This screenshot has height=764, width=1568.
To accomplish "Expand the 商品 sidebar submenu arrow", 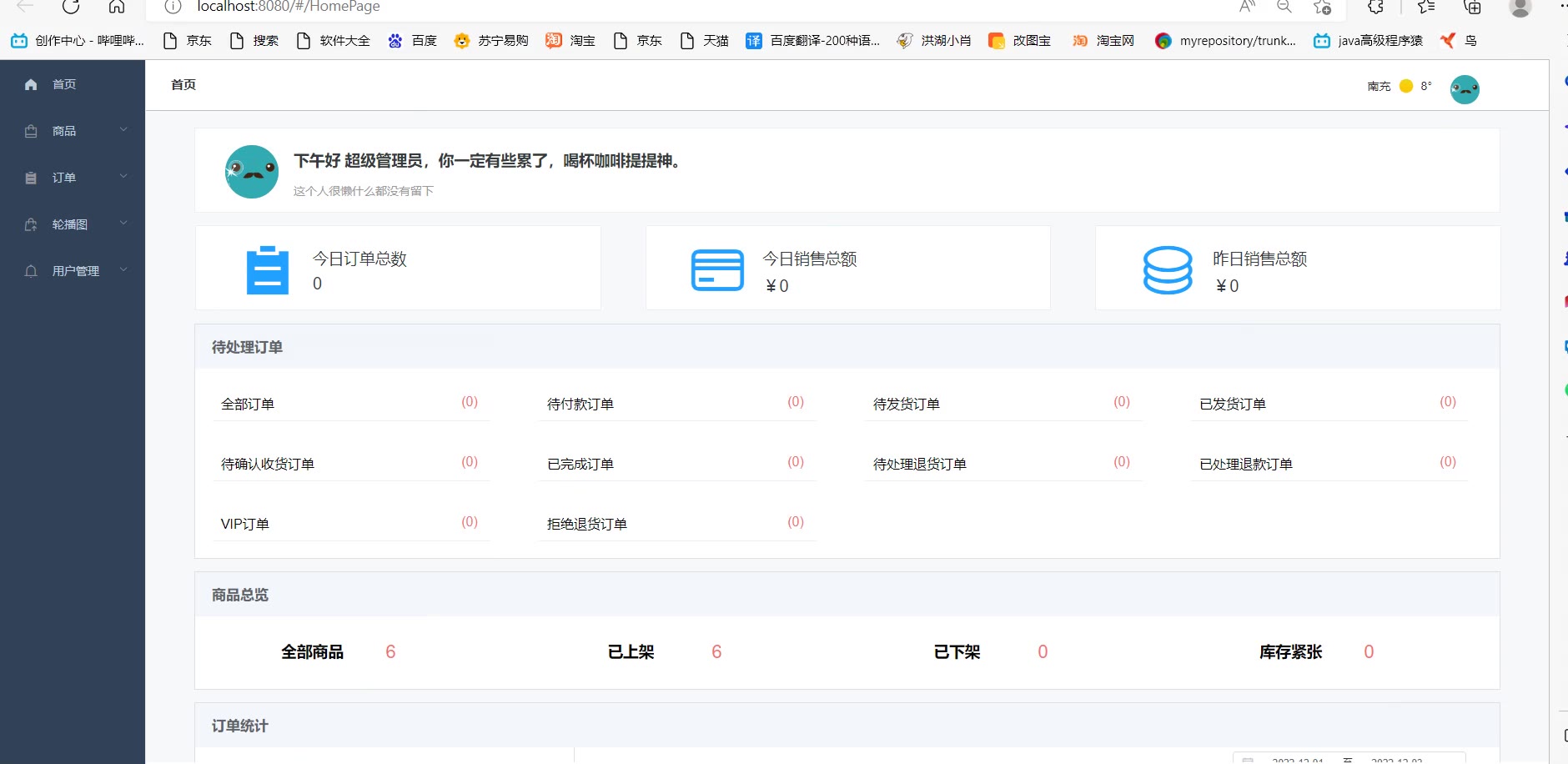I will (x=123, y=129).
